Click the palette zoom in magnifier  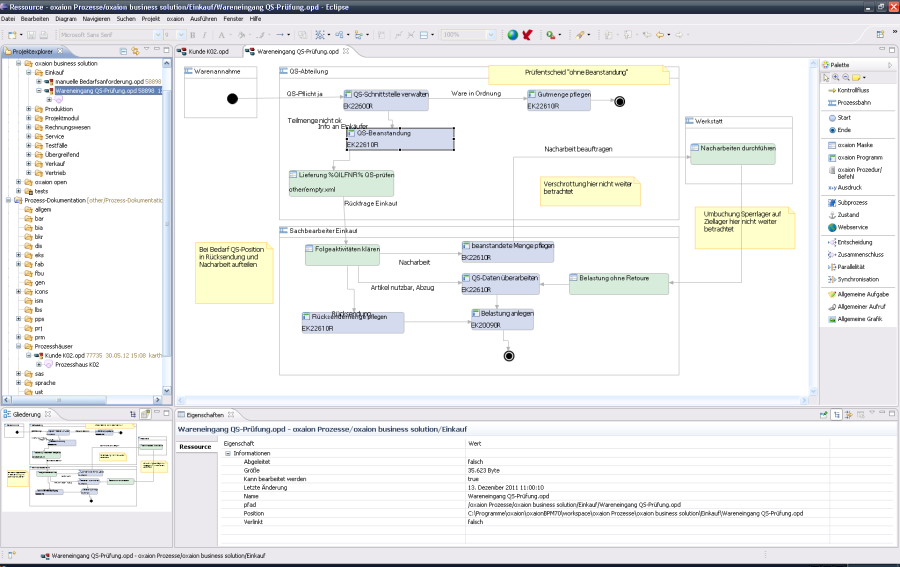(x=836, y=77)
